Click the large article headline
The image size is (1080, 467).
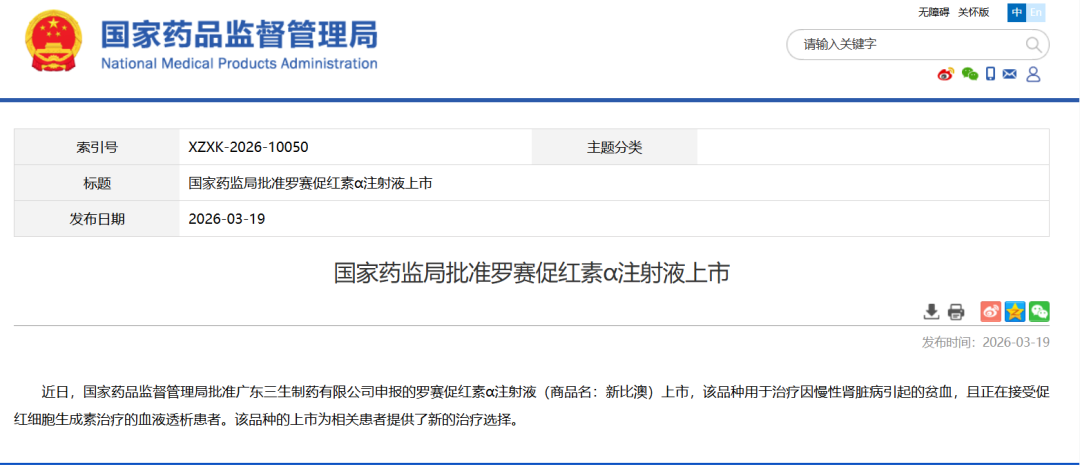click(532, 273)
